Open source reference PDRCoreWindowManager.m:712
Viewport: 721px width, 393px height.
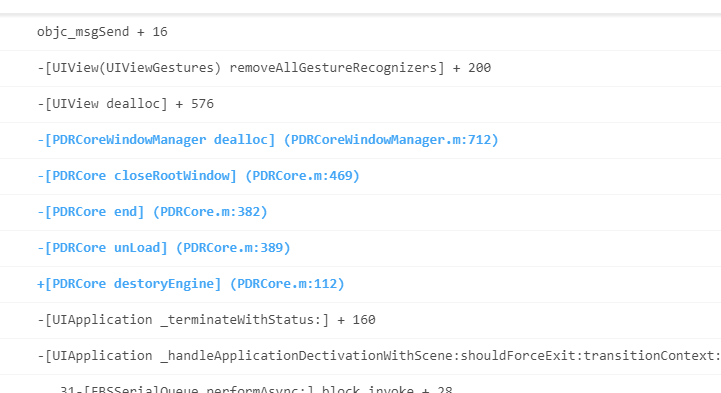[x=391, y=140]
